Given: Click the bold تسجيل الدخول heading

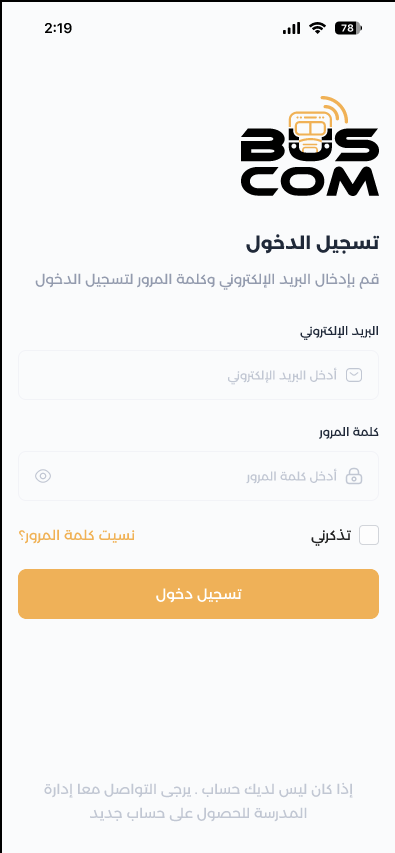Looking at the screenshot, I should (312, 243).
